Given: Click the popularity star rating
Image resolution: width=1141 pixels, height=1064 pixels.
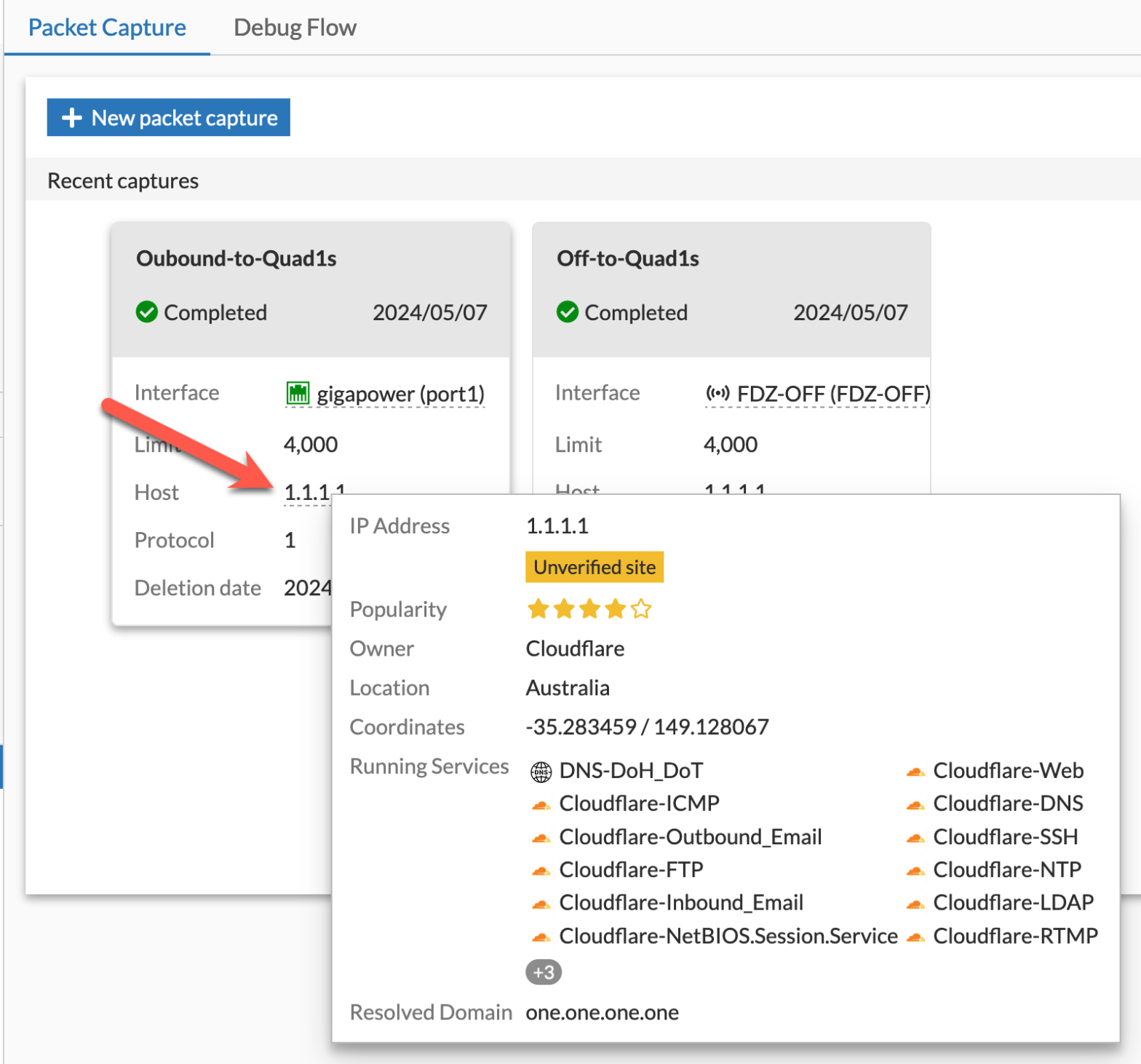Looking at the screenshot, I should tap(589, 609).
